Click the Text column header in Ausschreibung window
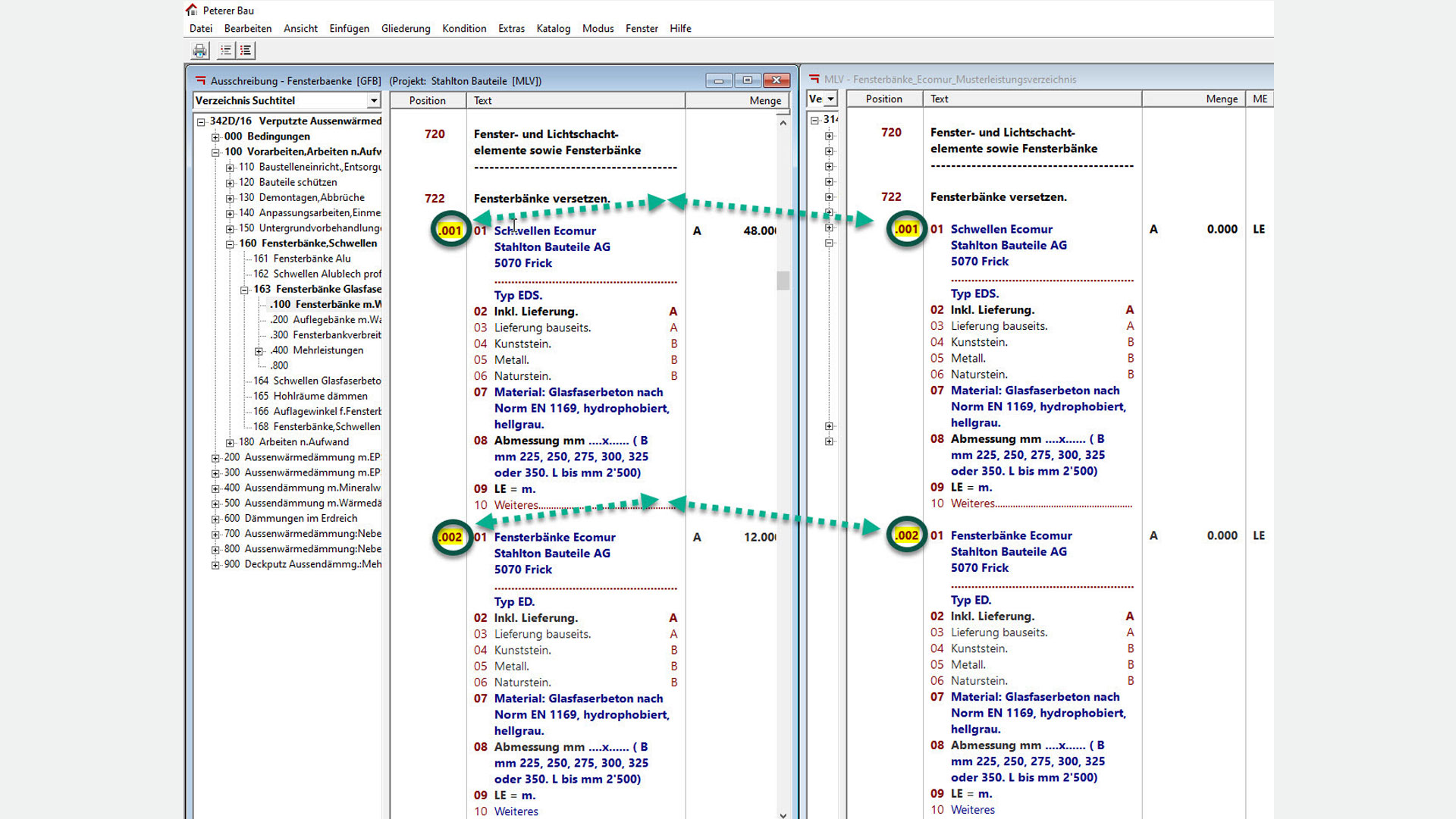 (x=576, y=100)
